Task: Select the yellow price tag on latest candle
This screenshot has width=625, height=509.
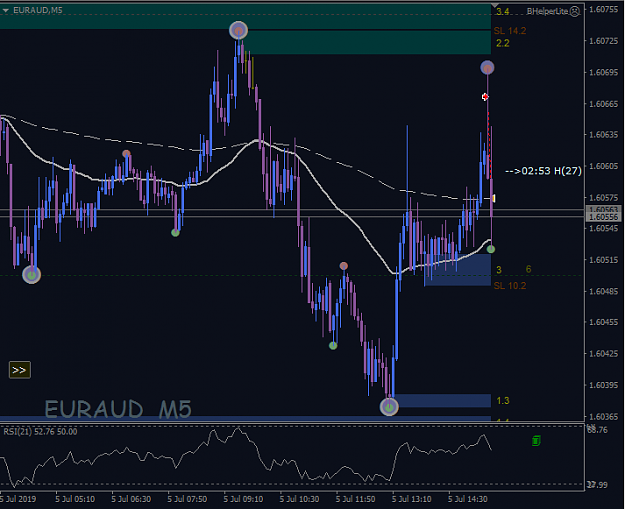Action: 494,198
